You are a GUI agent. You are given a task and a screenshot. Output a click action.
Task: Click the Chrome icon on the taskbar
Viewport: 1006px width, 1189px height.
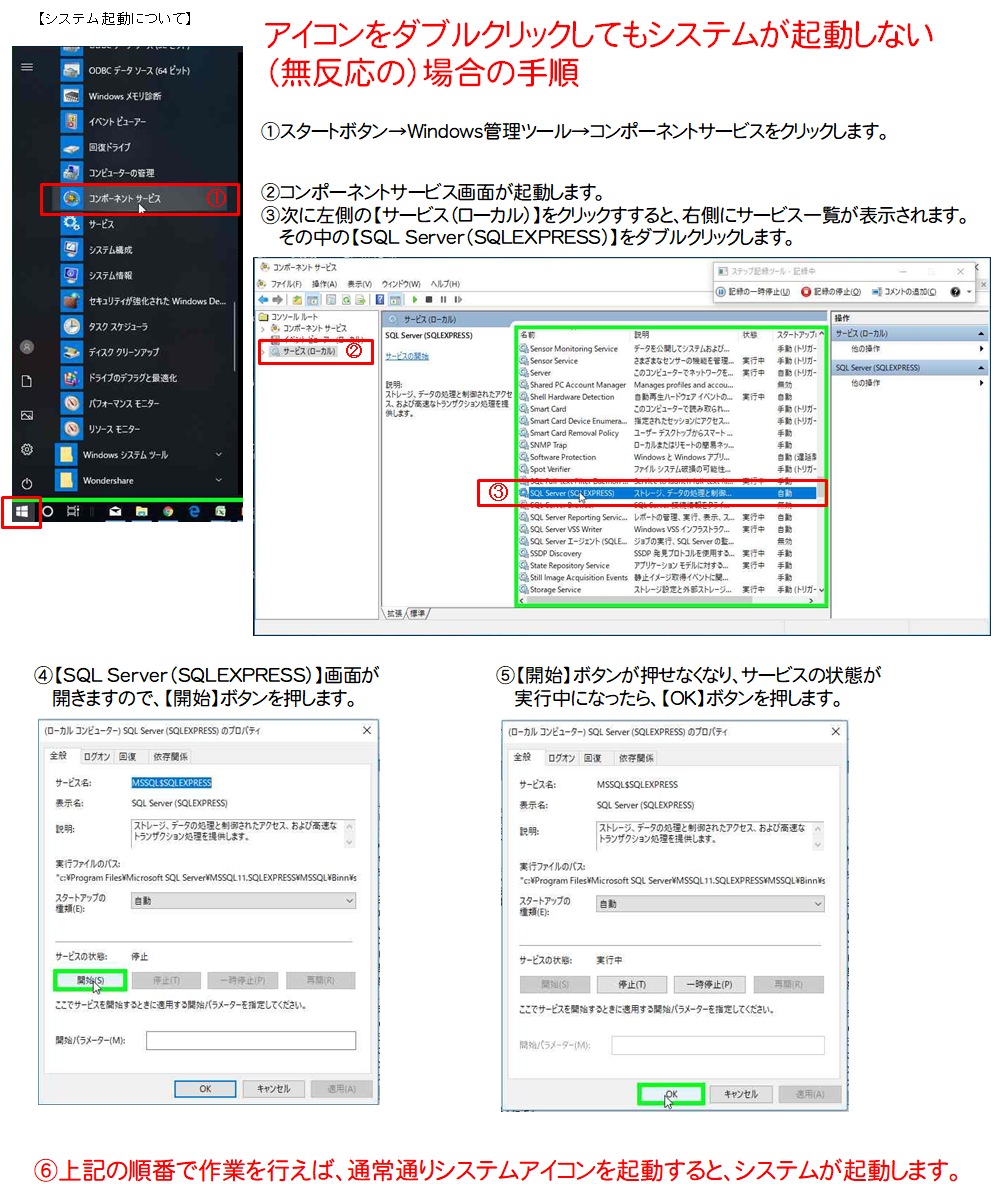tap(168, 511)
